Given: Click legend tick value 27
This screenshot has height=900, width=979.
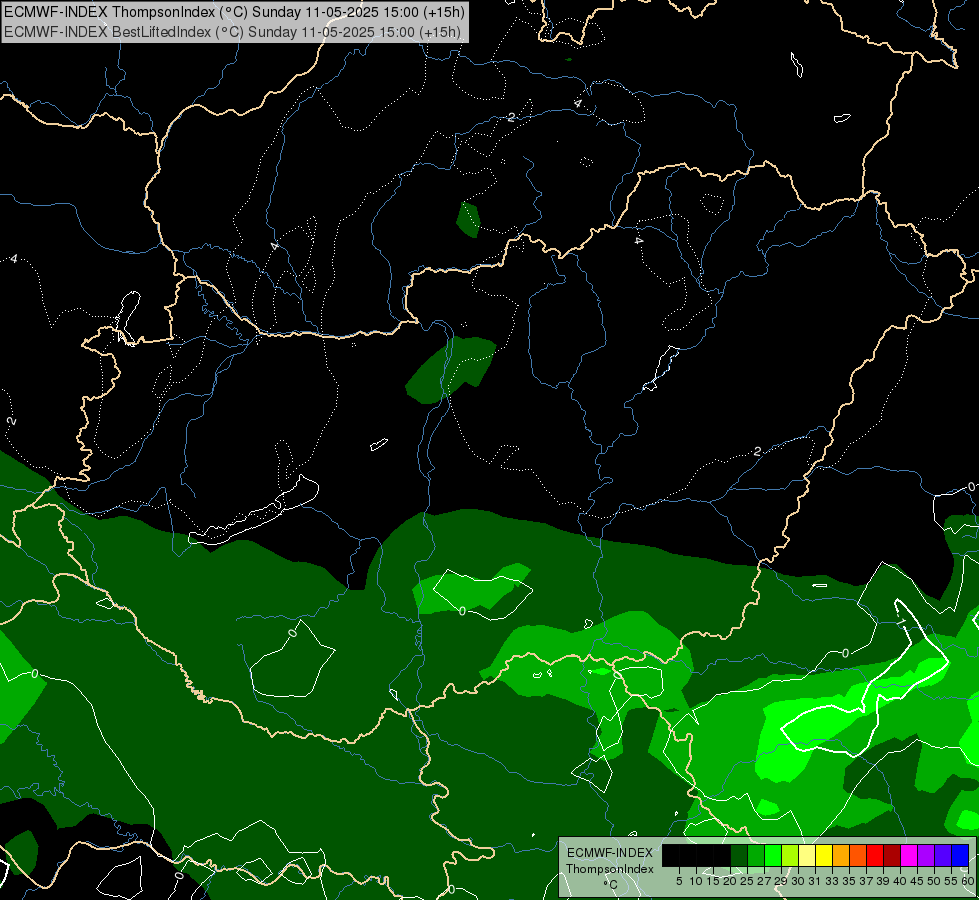Looking at the screenshot, I should tap(764, 881).
